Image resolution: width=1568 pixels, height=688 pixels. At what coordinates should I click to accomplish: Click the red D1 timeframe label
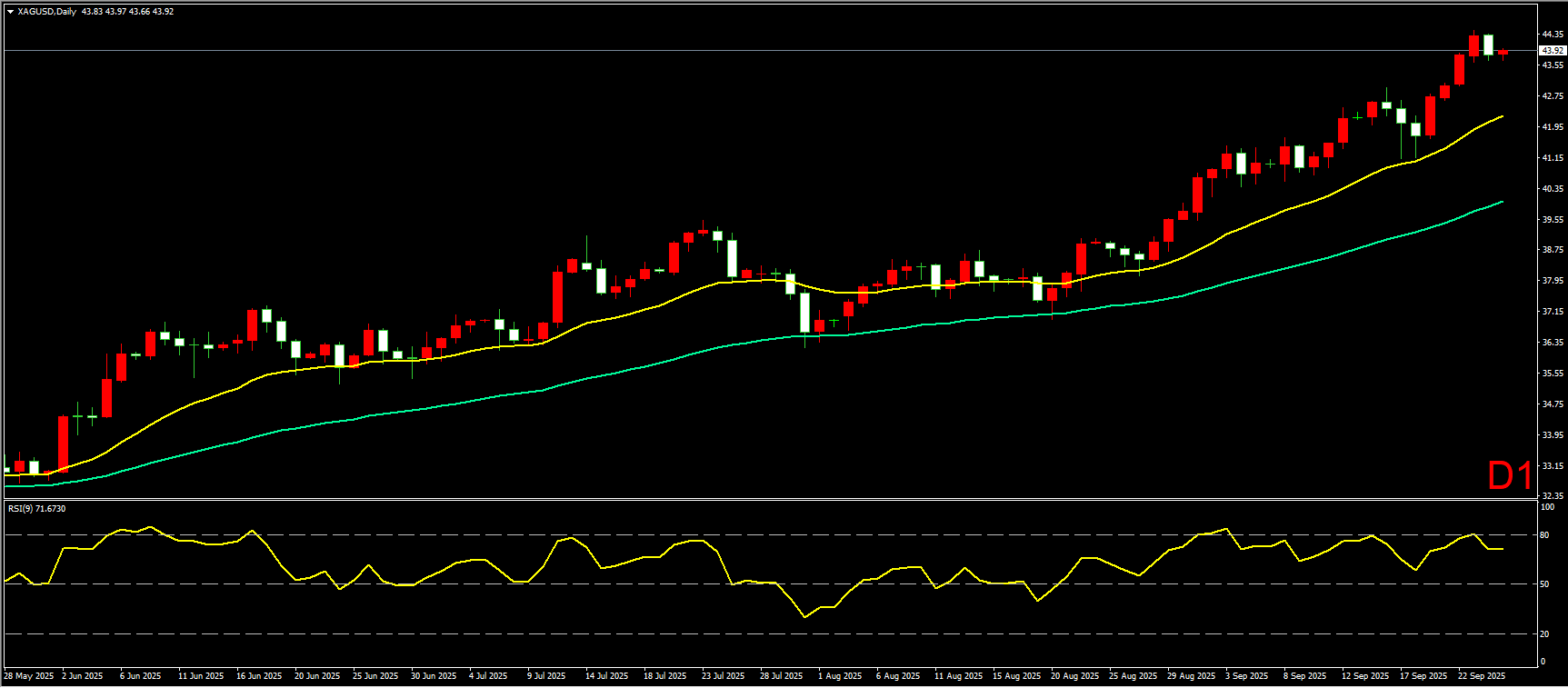(1509, 475)
